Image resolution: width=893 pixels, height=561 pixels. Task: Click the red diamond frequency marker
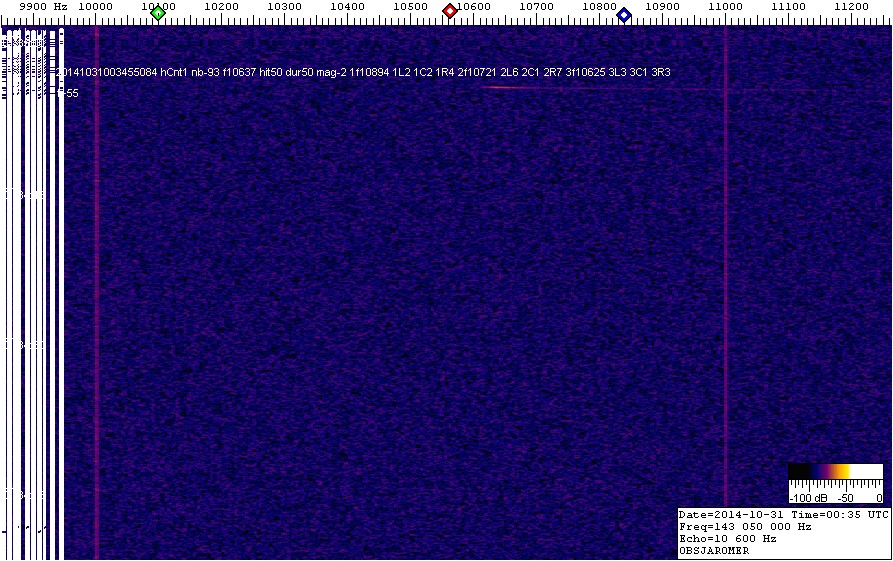[x=450, y=11]
